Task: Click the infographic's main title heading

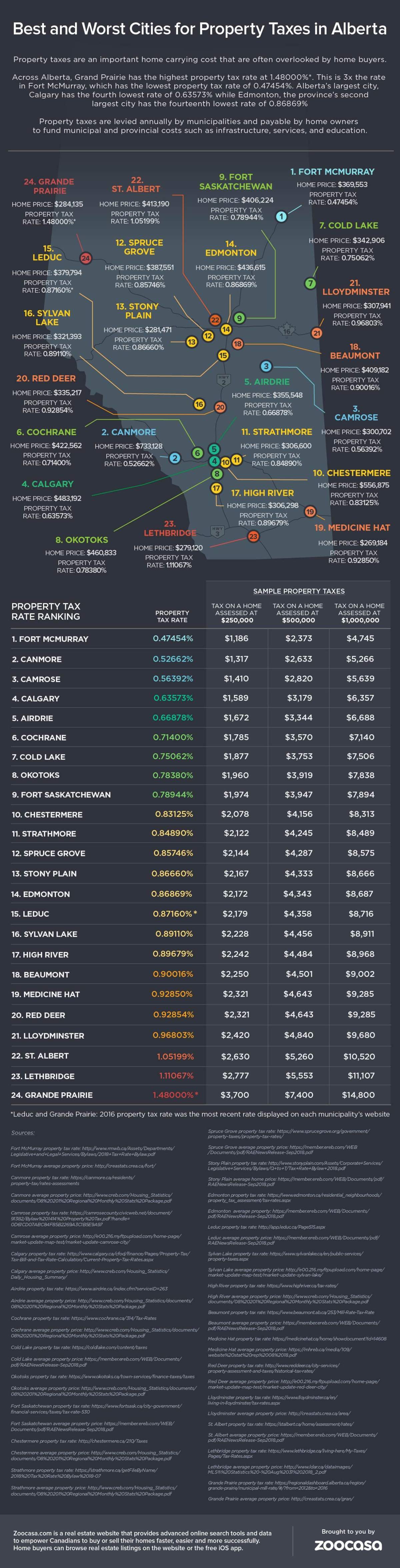Action: coord(200,29)
